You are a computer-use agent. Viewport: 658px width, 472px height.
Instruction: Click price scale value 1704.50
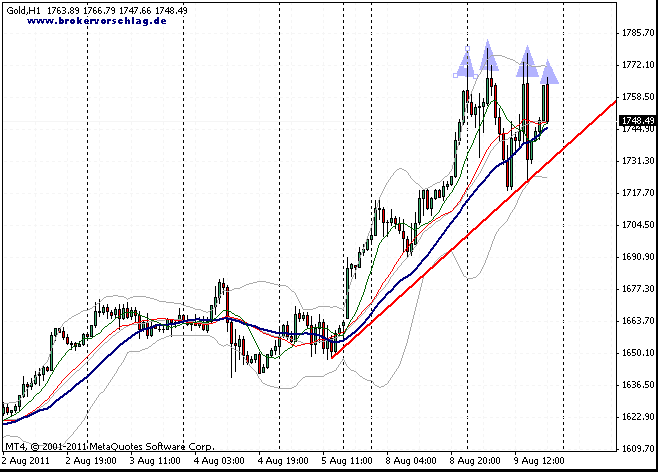[638, 225]
